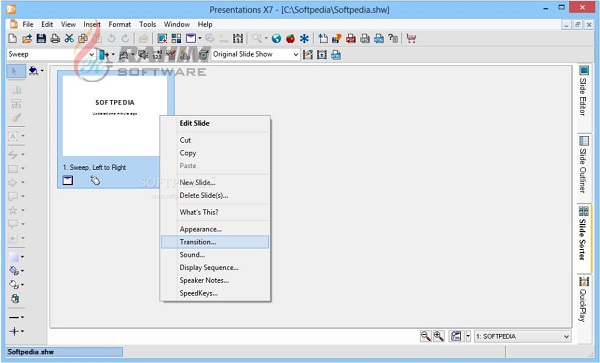Click the Slide Appearance window icon
Image resolution: width=600 pixels, height=363 pixels.
click(191, 38)
